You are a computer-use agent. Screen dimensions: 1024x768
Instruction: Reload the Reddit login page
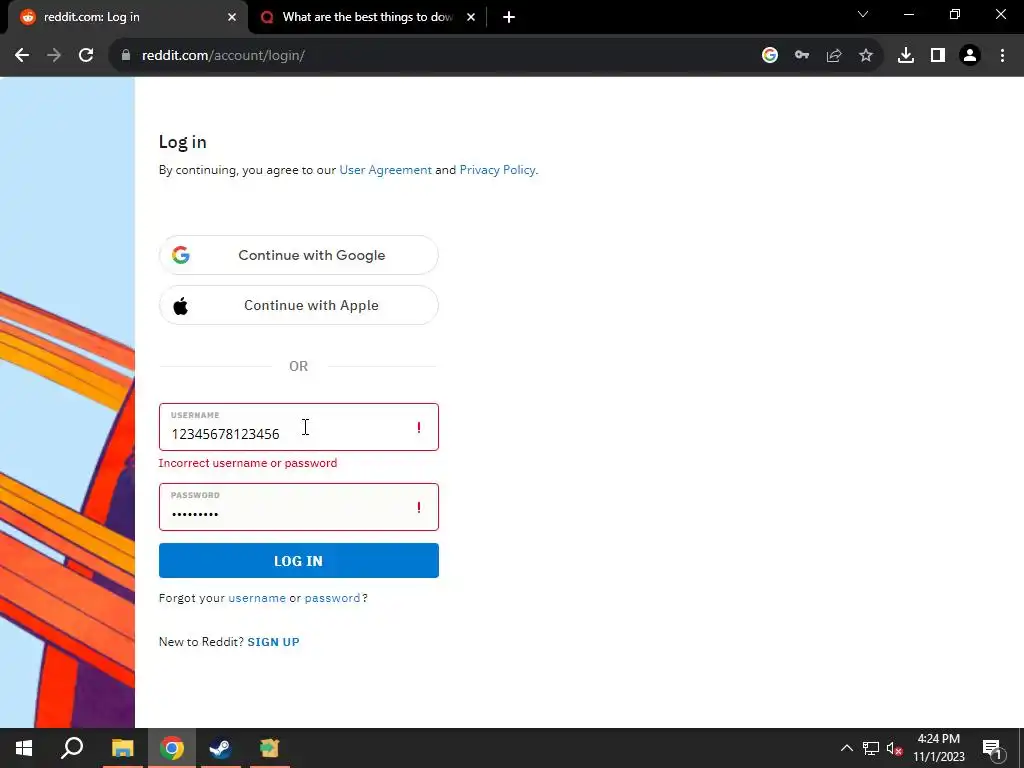[x=86, y=56]
